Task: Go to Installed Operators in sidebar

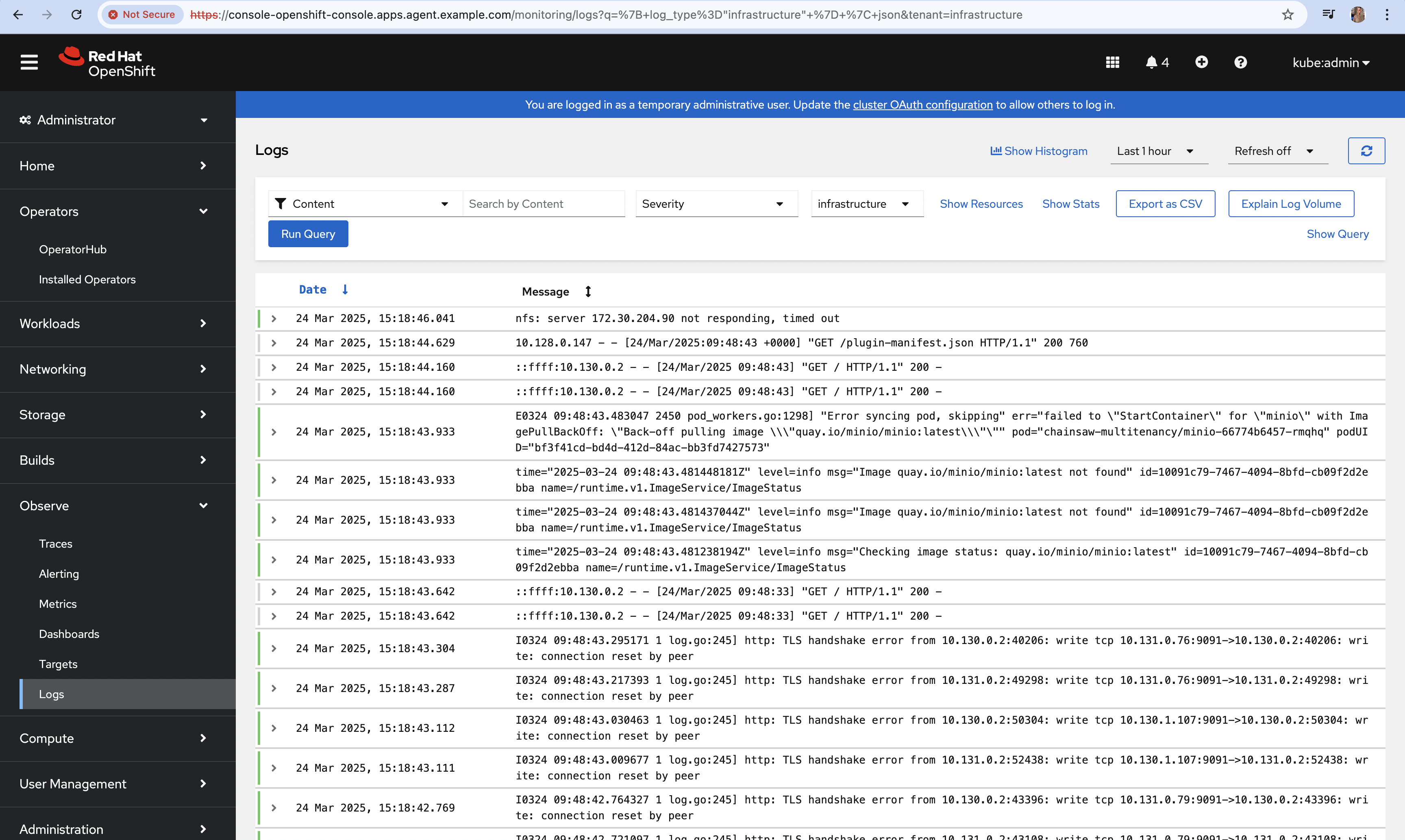Action: 87,280
